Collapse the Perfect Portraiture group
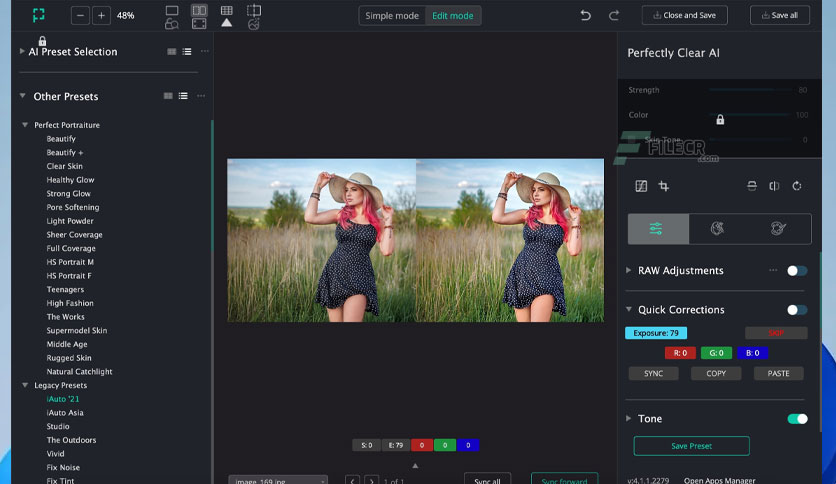The width and height of the screenshot is (836, 484). (x=25, y=125)
